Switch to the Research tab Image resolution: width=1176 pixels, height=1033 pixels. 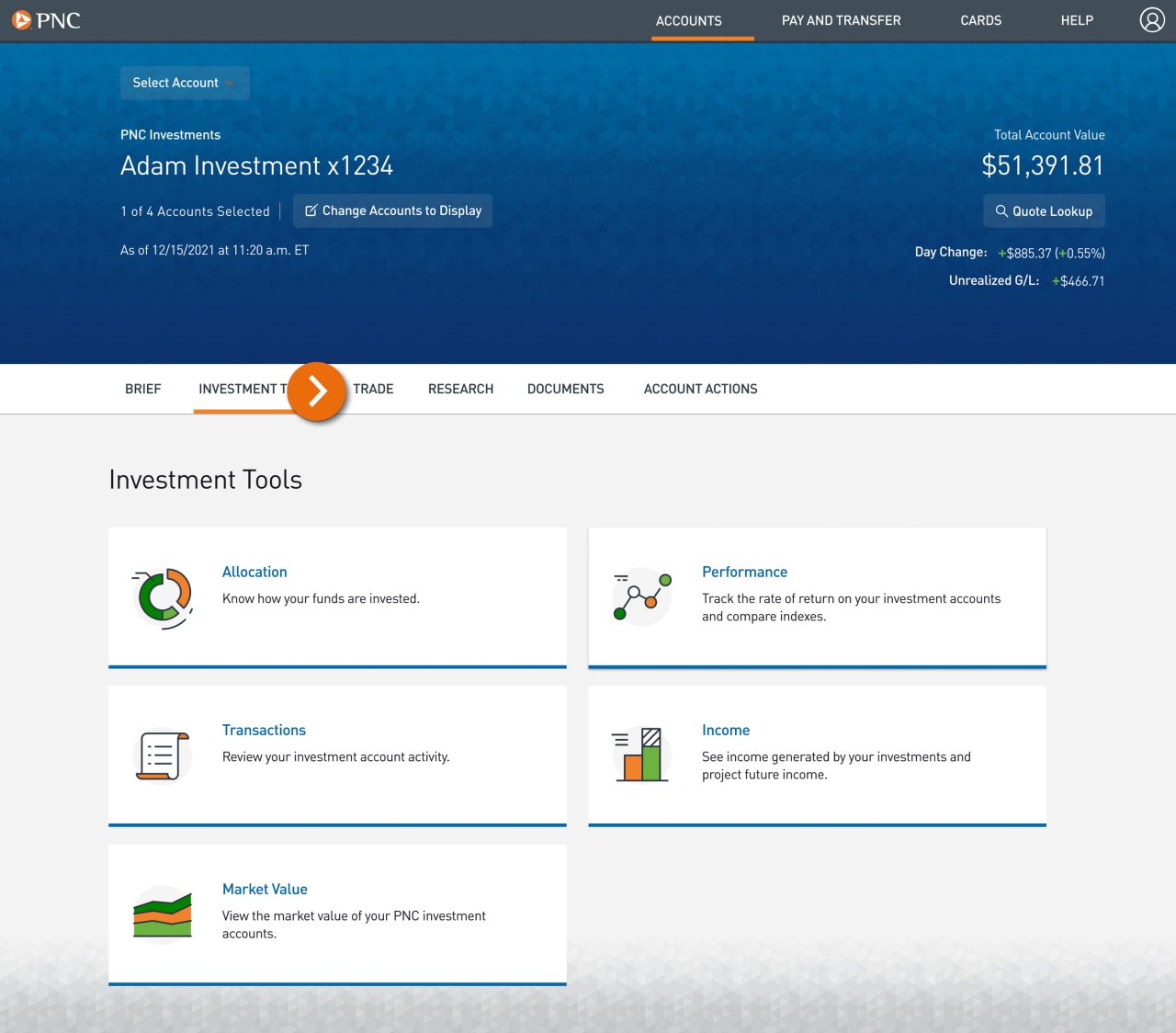(460, 389)
